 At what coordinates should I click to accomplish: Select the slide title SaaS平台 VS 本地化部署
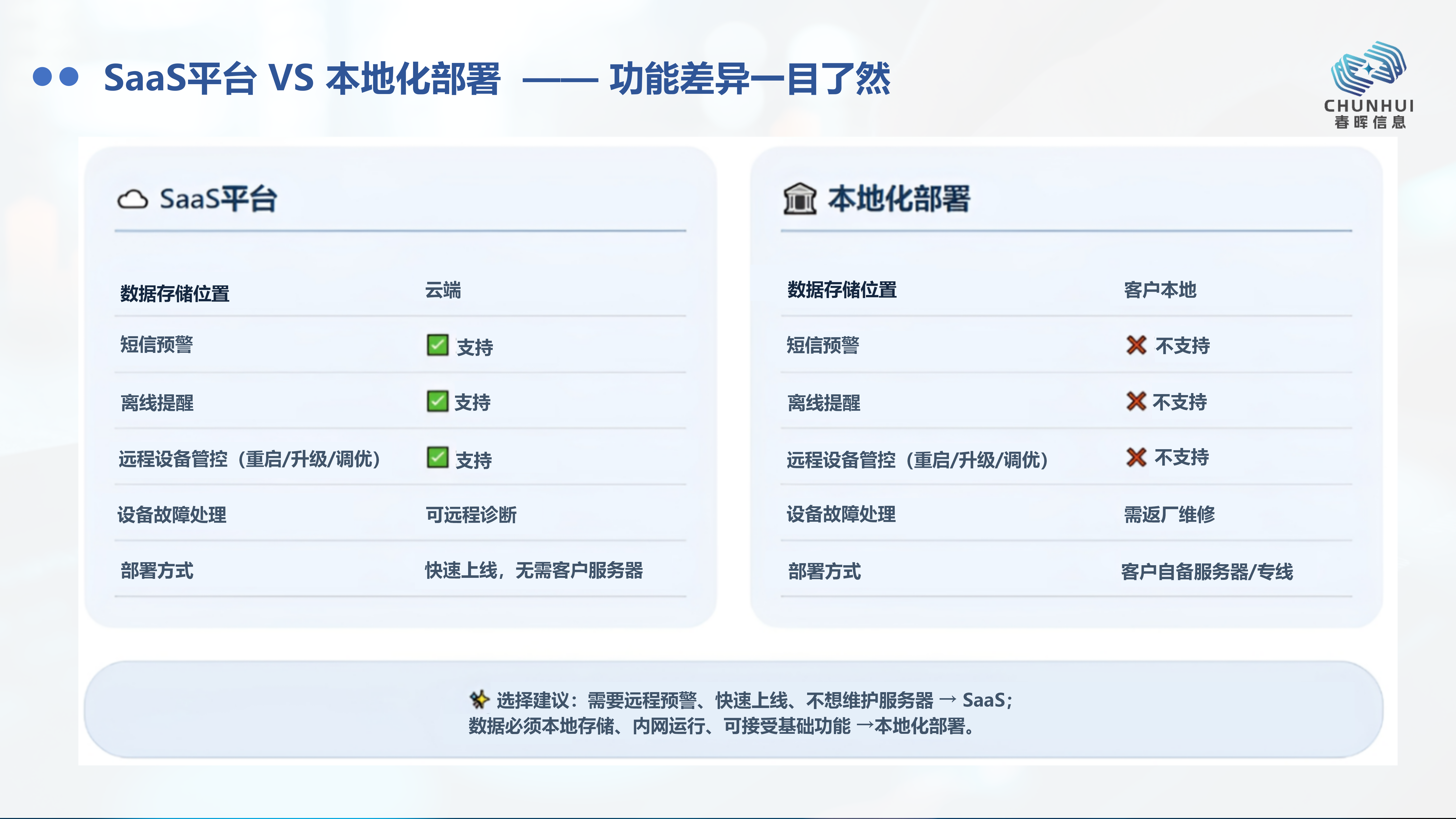tap(302, 78)
